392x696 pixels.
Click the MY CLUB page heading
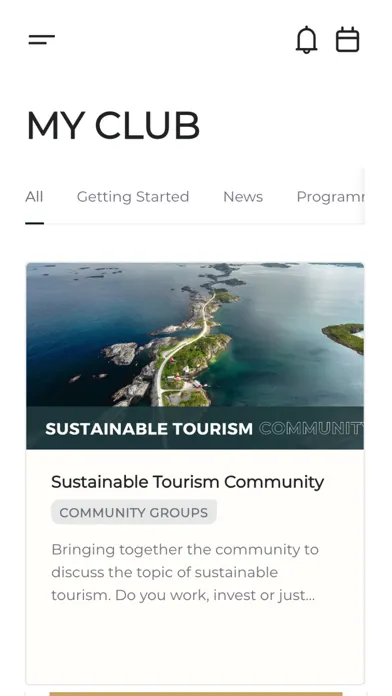113,126
